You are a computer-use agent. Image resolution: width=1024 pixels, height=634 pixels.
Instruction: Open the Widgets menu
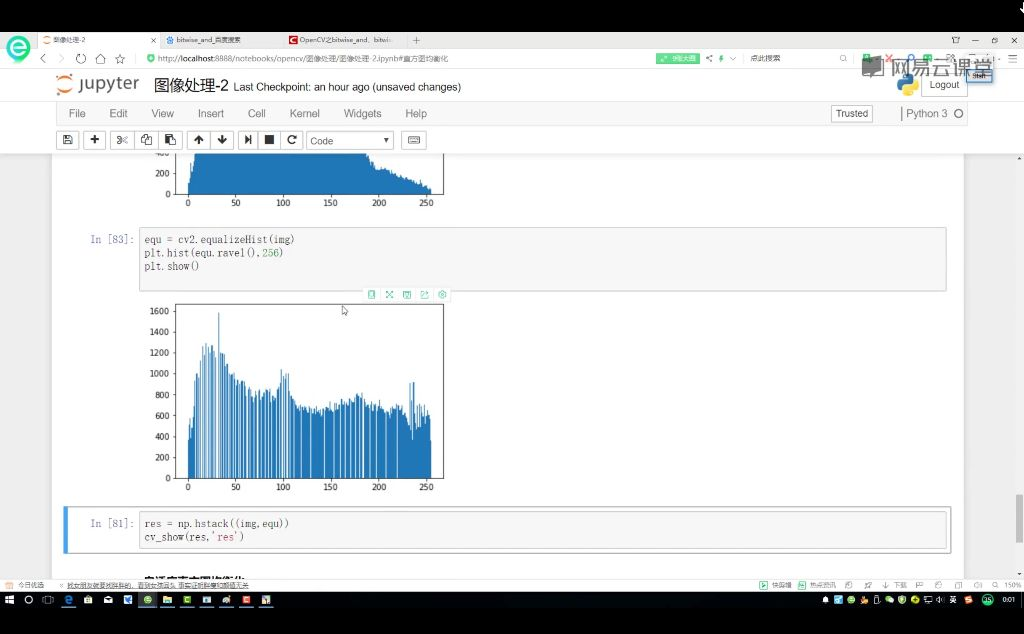(x=362, y=114)
